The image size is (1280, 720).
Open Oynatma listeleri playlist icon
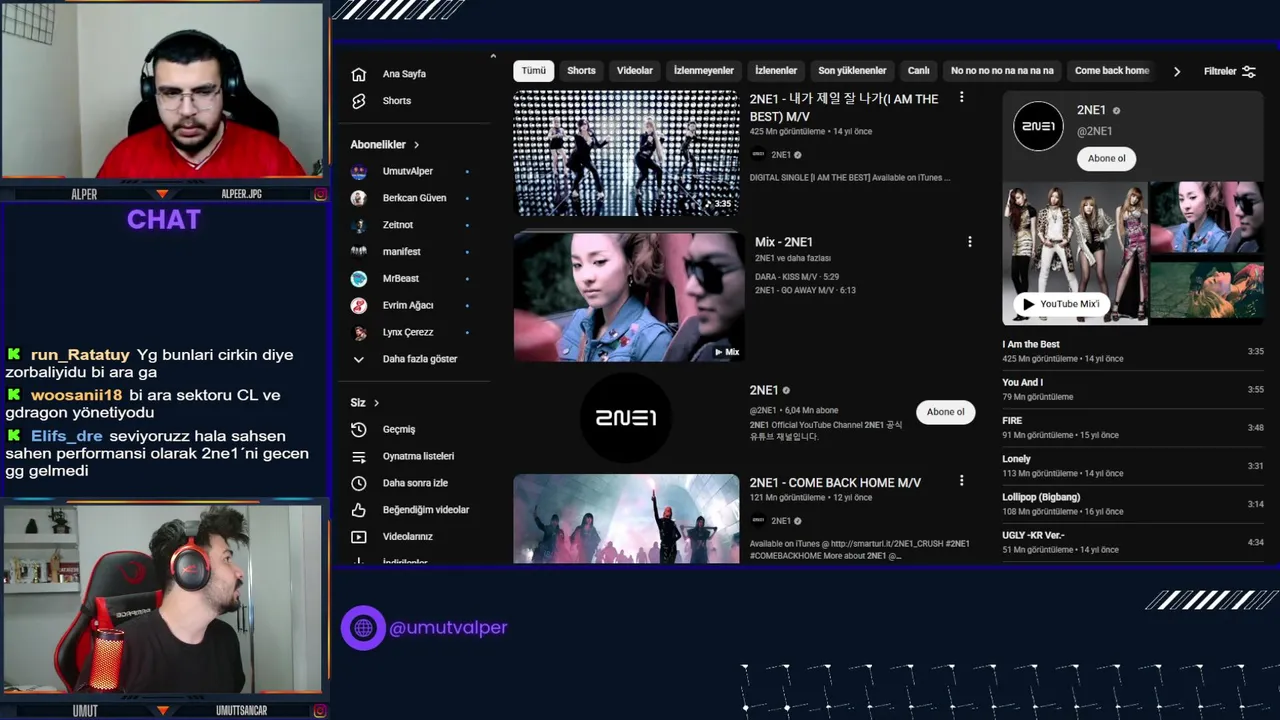(359, 456)
